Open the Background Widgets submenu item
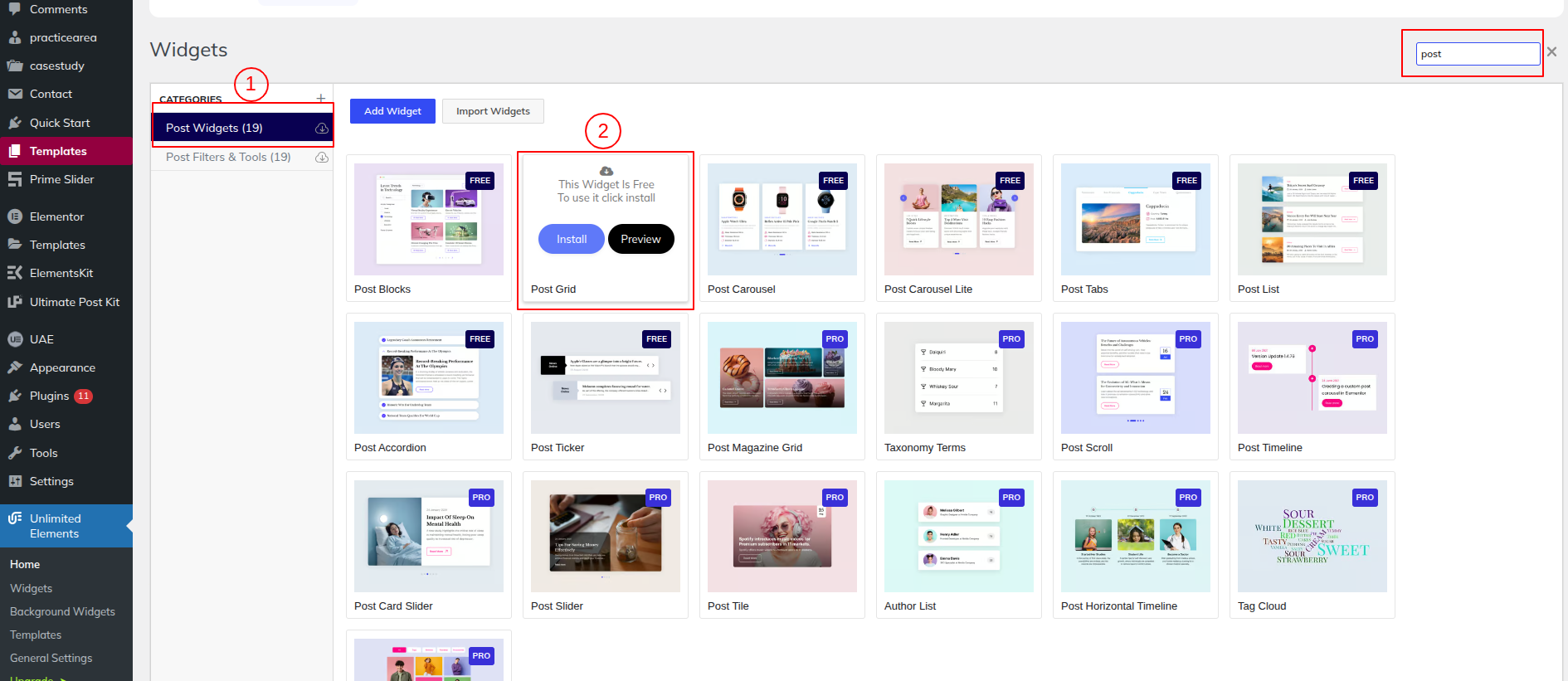The width and height of the screenshot is (1568, 681). (62, 611)
